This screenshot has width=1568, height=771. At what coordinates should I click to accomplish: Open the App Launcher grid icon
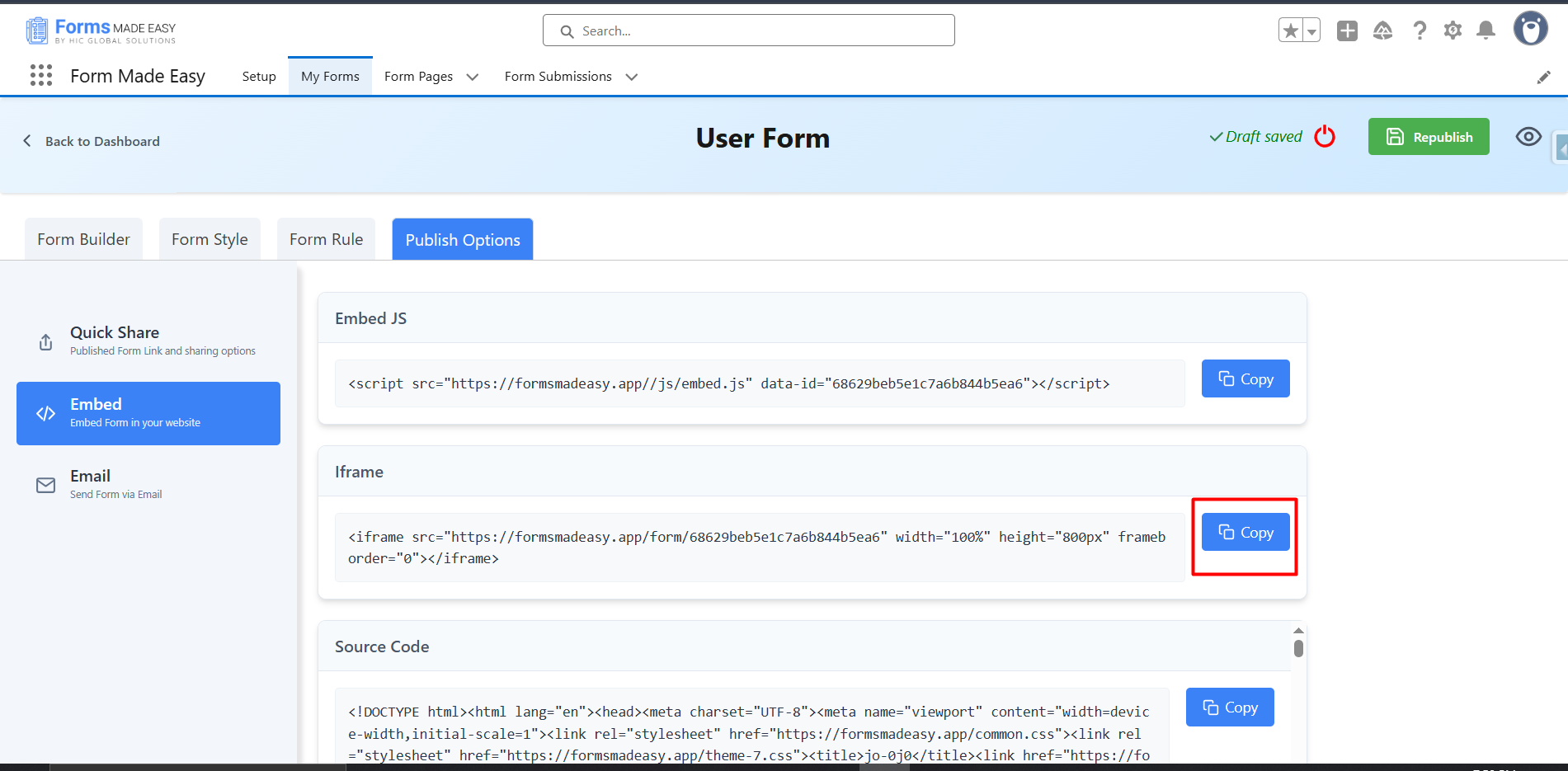point(40,76)
